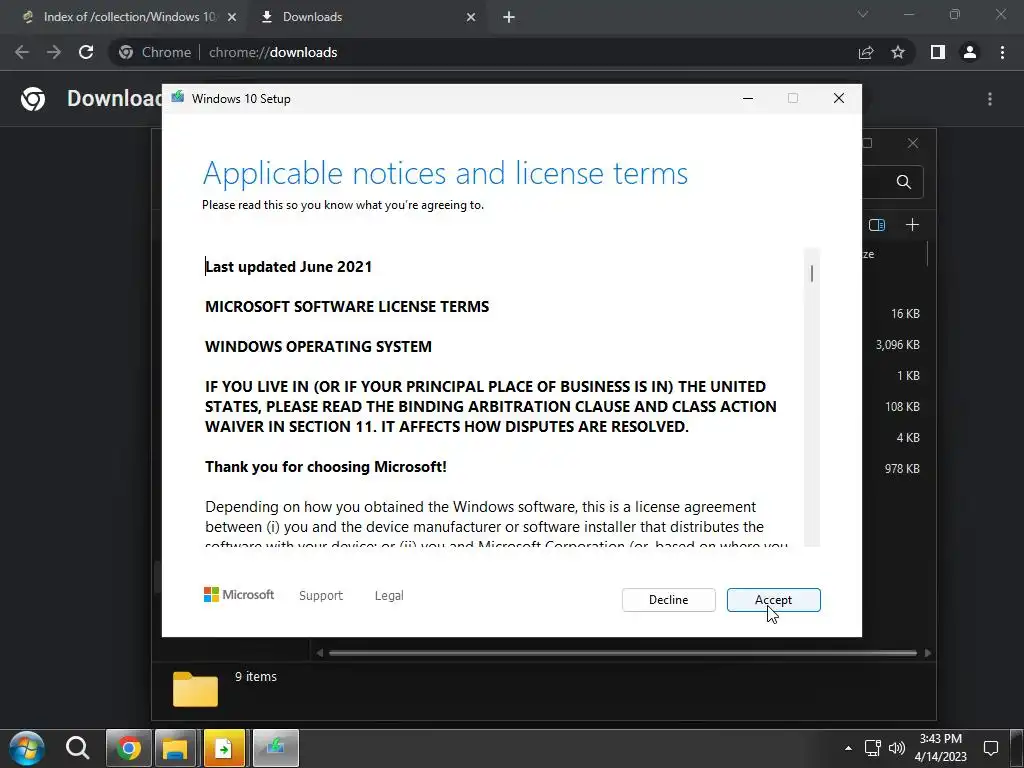Click the File Explorer search icon
Image resolution: width=1024 pixels, height=768 pixels.
click(904, 182)
